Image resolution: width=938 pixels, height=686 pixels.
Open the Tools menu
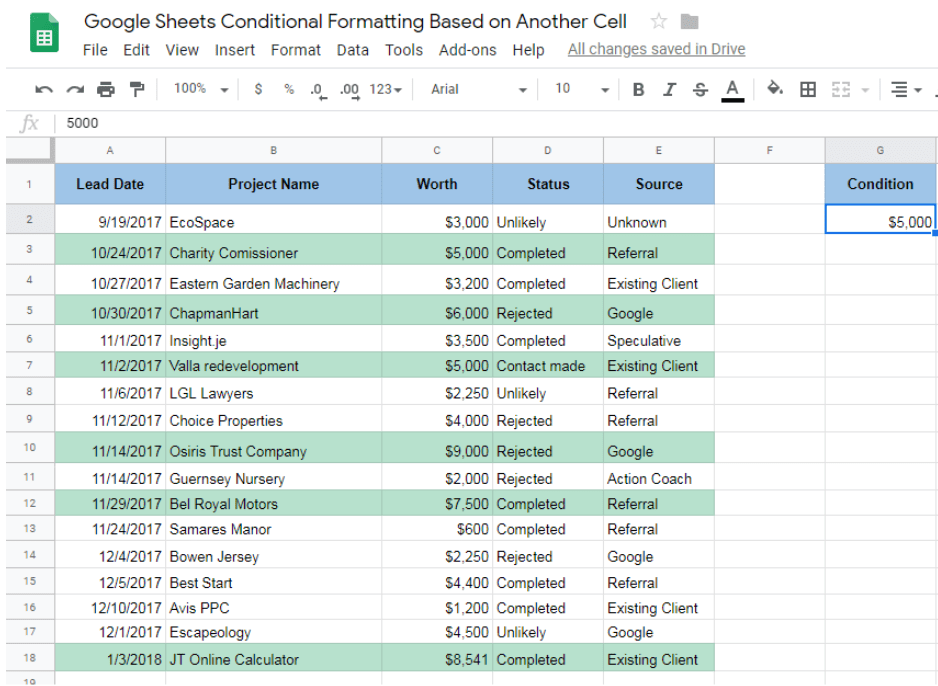pyautogui.click(x=404, y=50)
